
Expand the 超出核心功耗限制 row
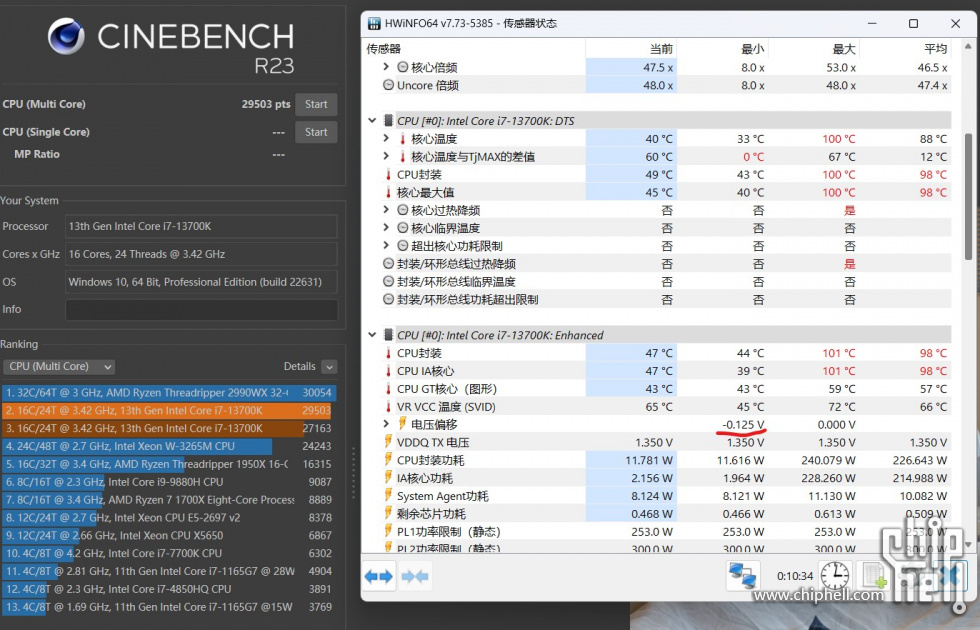[x=386, y=246]
